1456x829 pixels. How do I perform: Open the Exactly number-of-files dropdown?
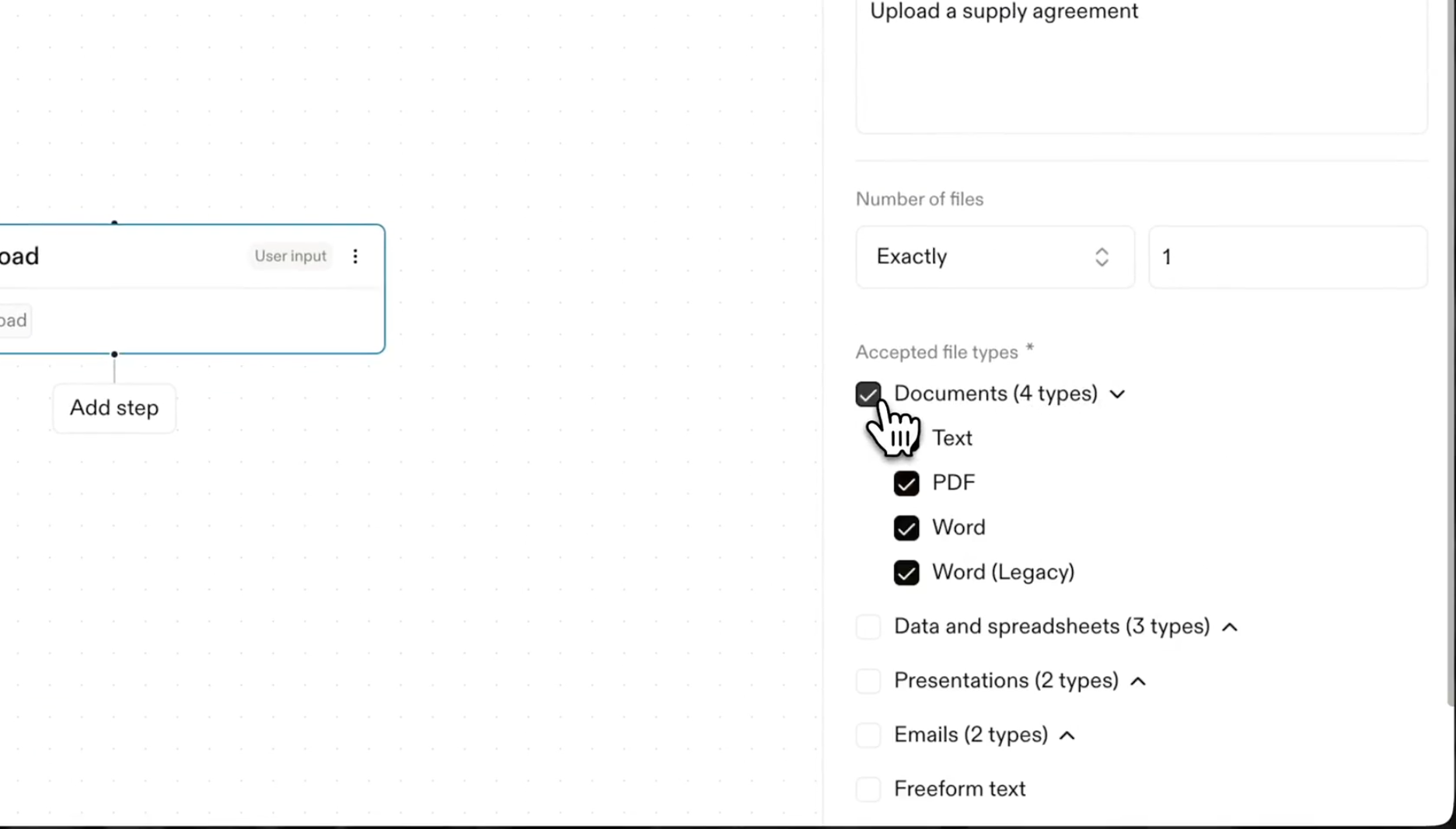tap(994, 257)
